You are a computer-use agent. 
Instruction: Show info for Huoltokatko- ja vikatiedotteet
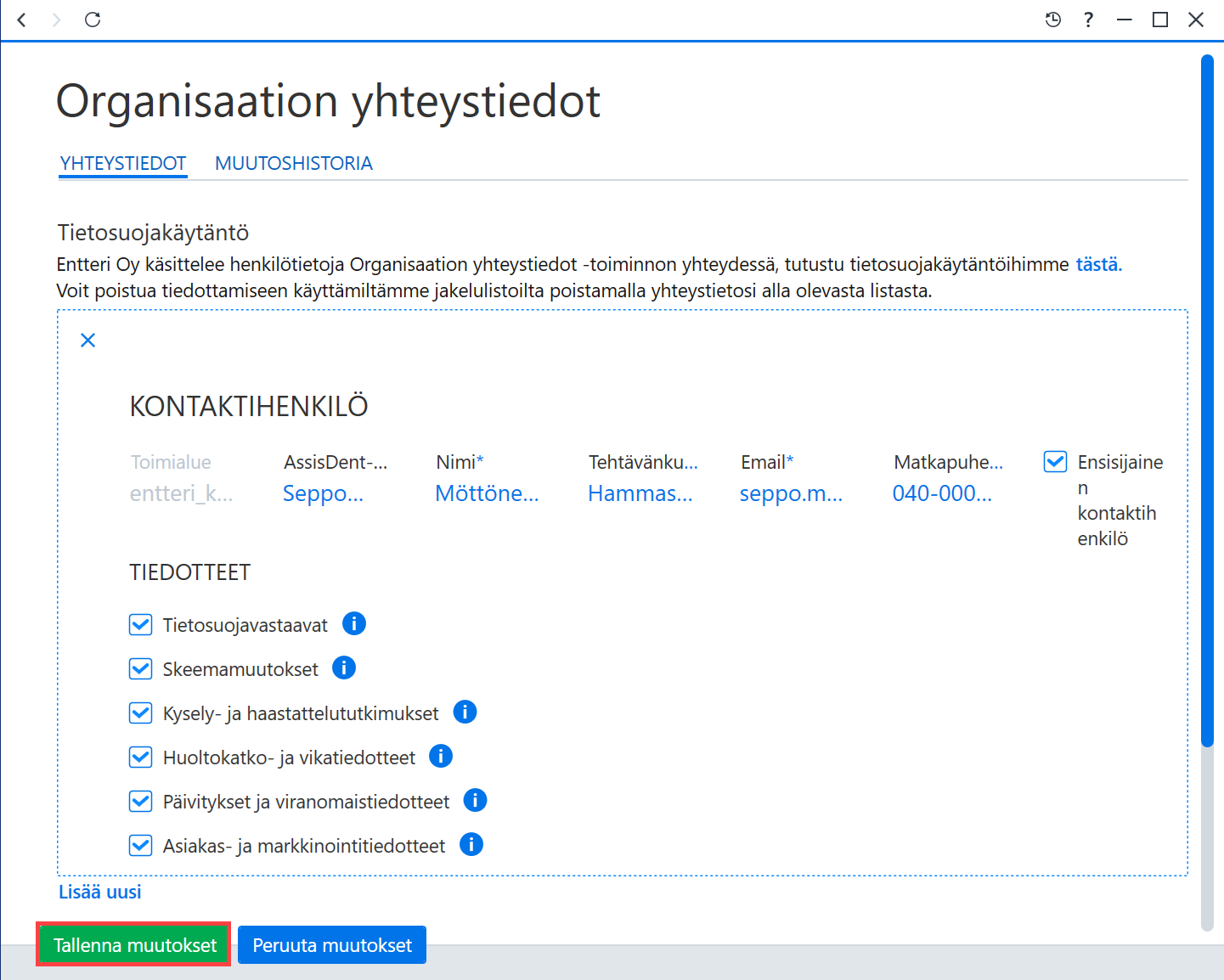[441, 756]
